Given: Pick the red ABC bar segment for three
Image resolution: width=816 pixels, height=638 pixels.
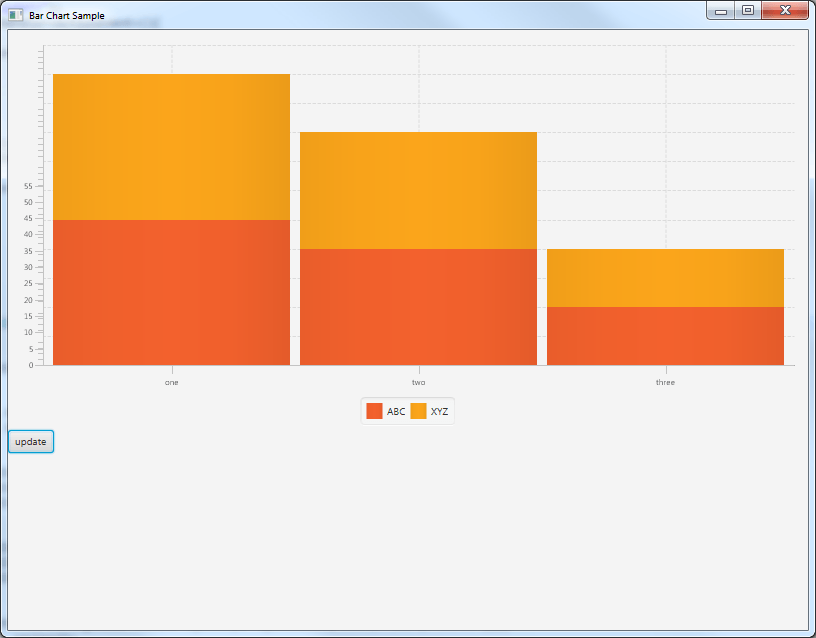Looking at the screenshot, I should 665,336.
